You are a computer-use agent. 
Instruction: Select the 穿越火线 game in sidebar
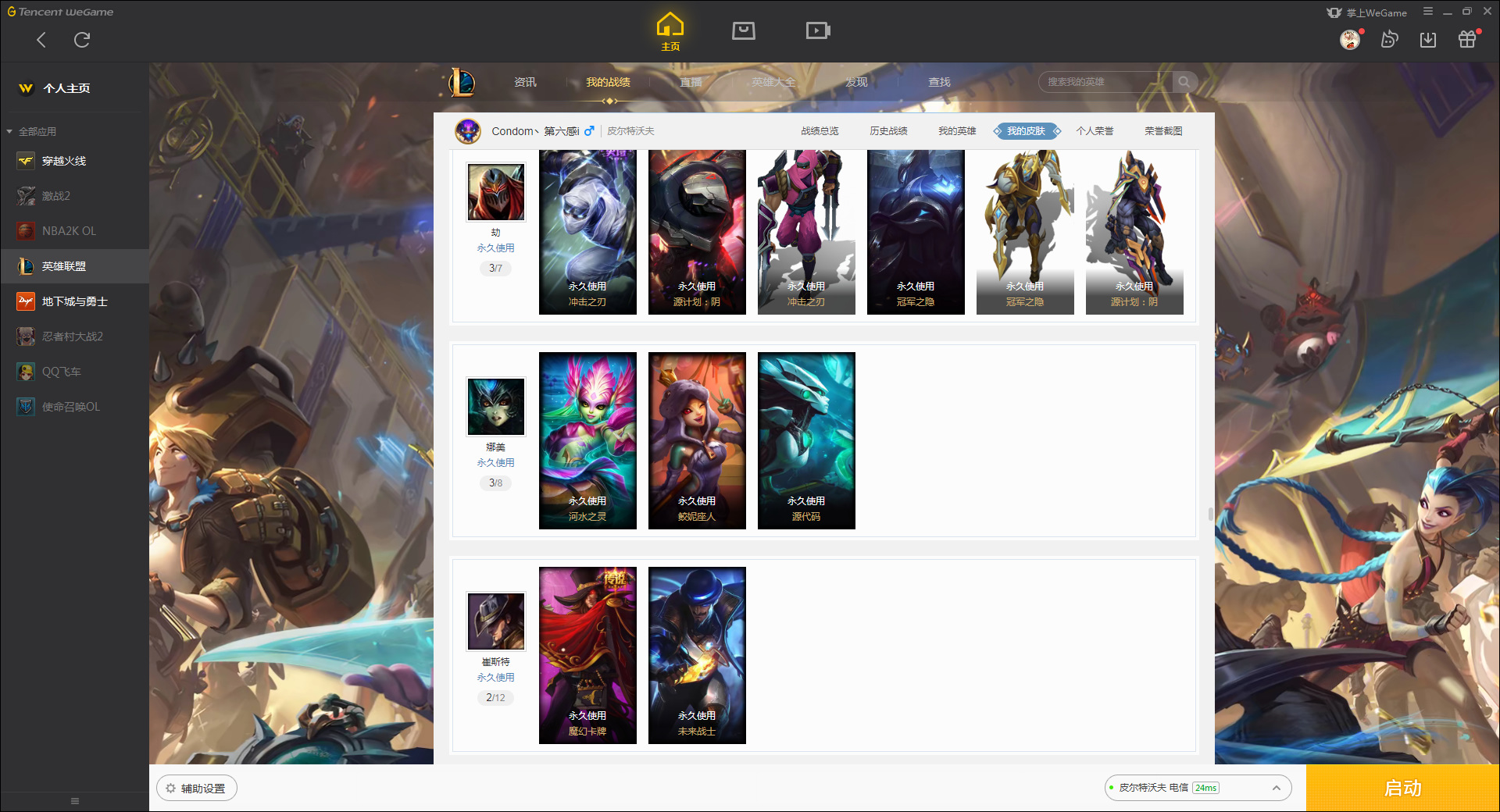click(74, 161)
